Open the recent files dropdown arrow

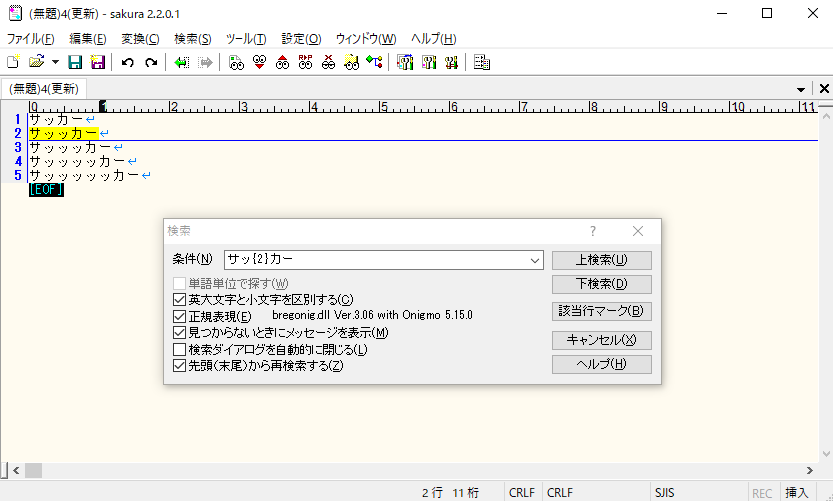coord(55,62)
